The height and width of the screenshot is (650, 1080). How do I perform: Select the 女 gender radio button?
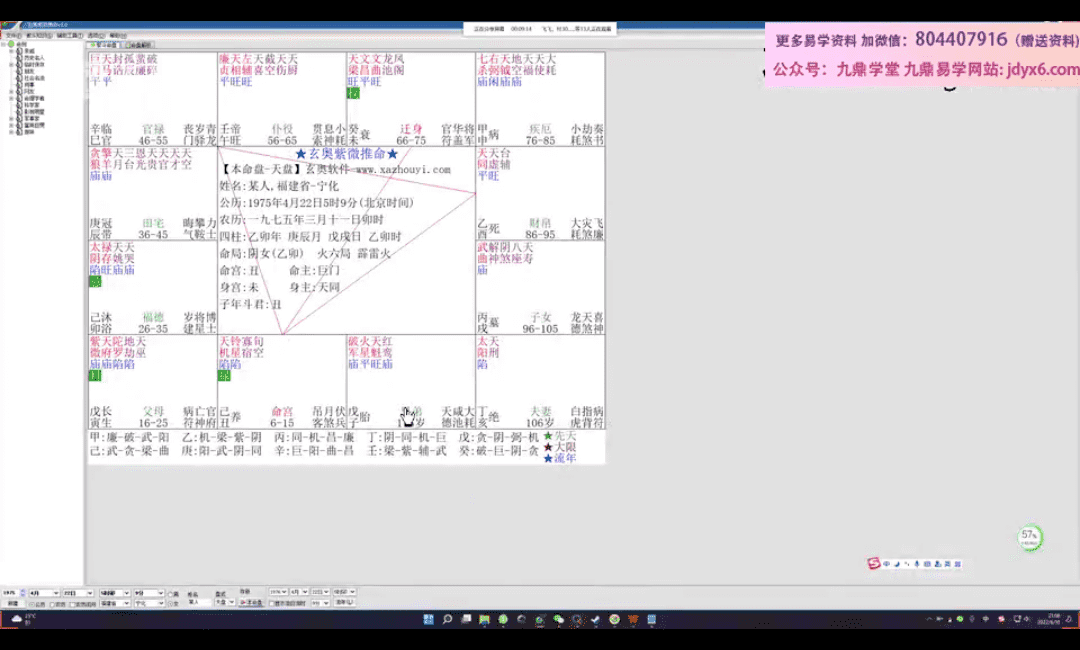(171, 603)
